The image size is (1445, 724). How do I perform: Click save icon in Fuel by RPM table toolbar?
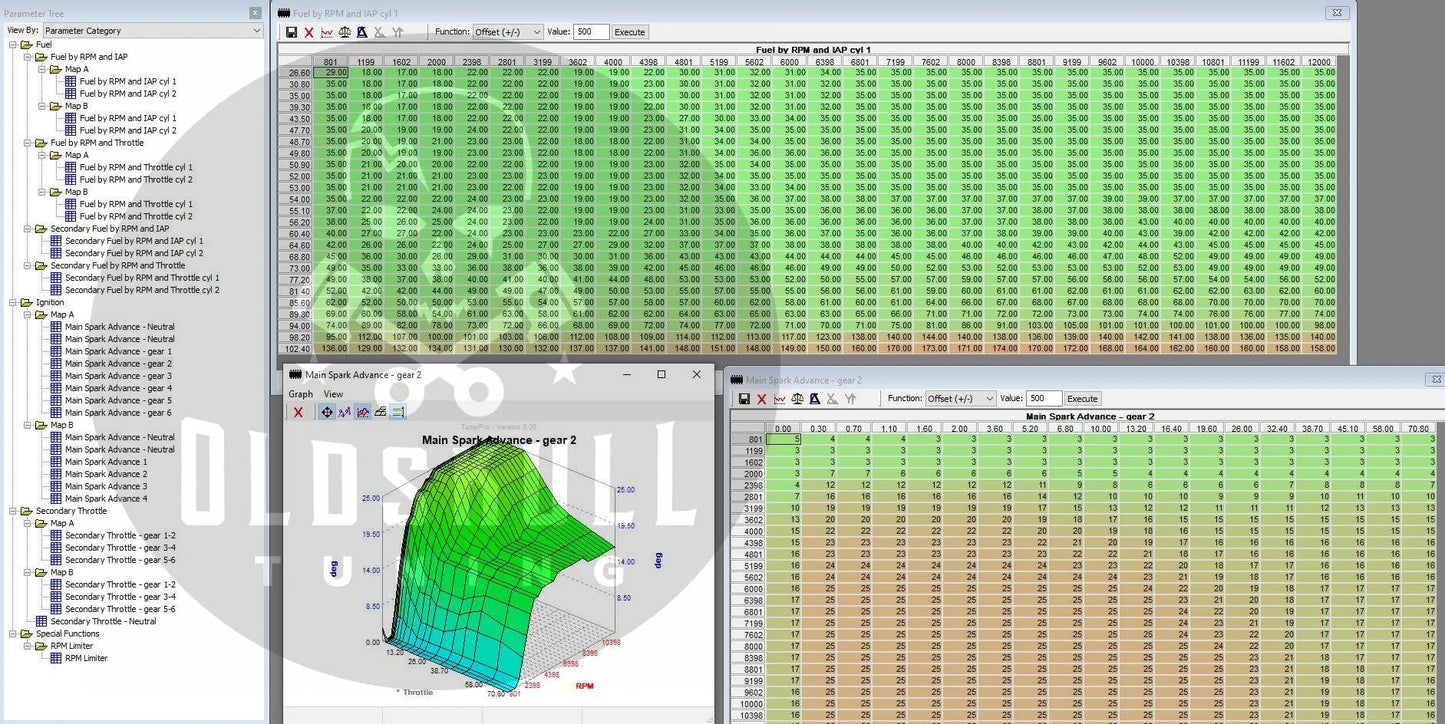(291, 32)
